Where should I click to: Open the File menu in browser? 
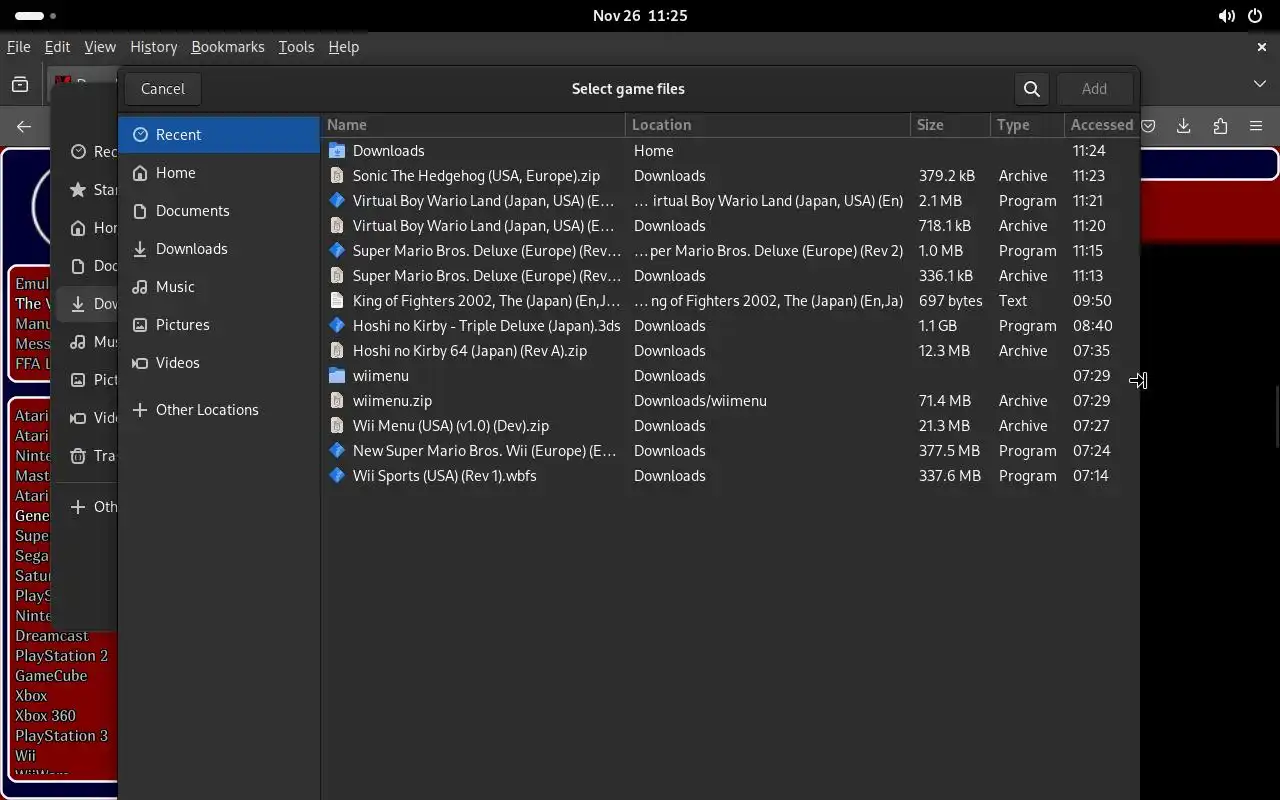click(x=18, y=47)
